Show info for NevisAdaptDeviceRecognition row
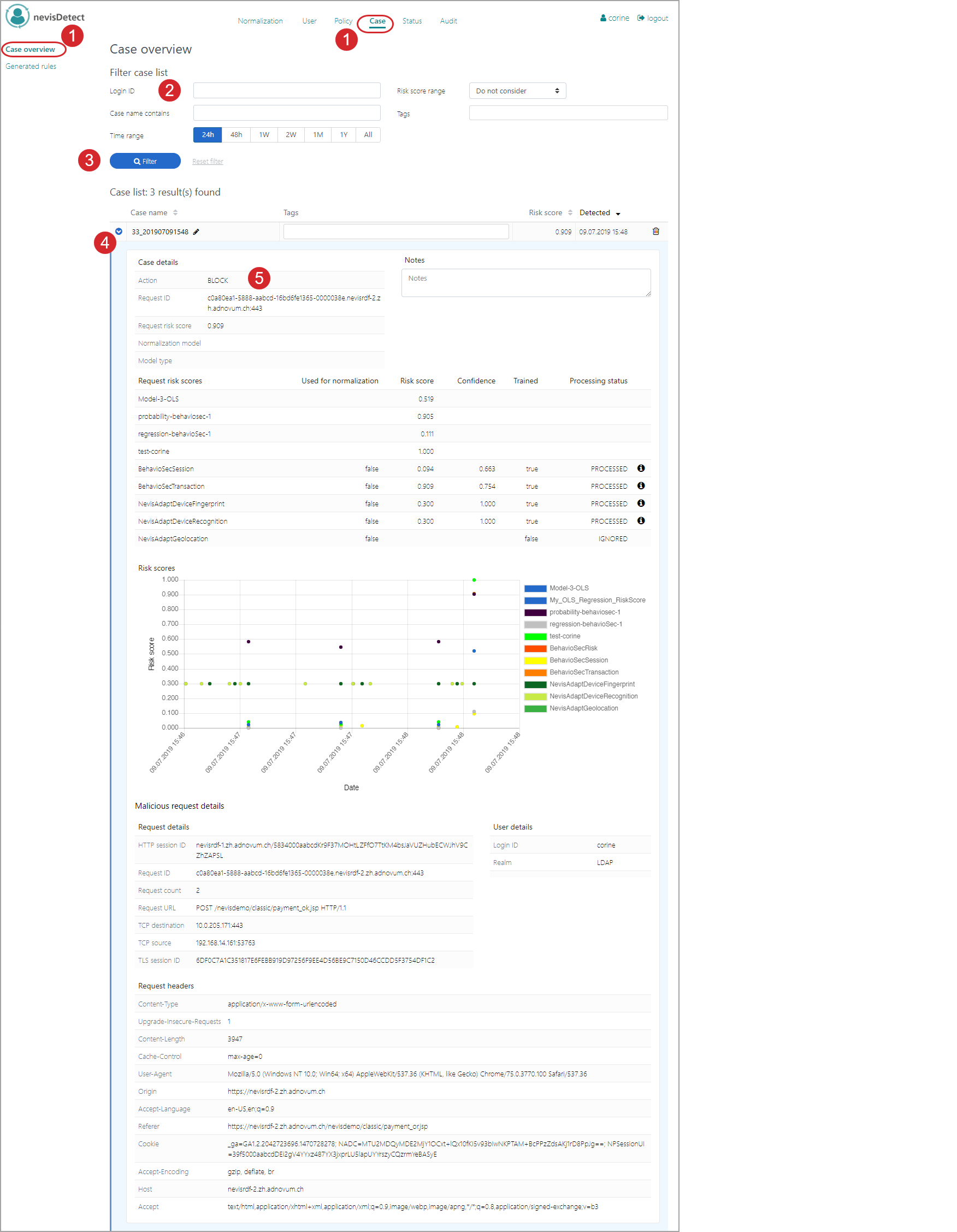 [641, 520]
